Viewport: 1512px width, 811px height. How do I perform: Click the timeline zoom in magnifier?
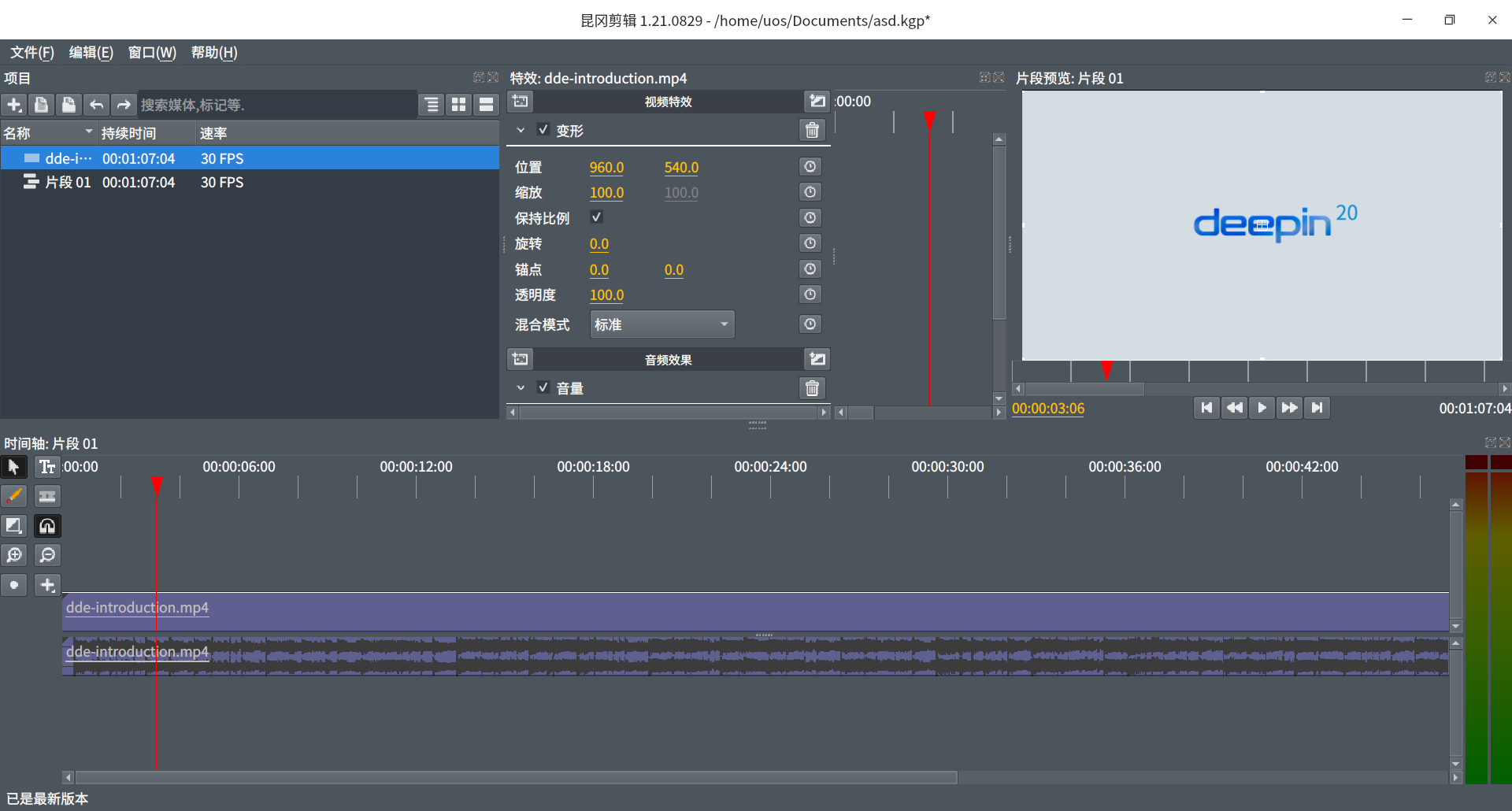pos(14,555)
